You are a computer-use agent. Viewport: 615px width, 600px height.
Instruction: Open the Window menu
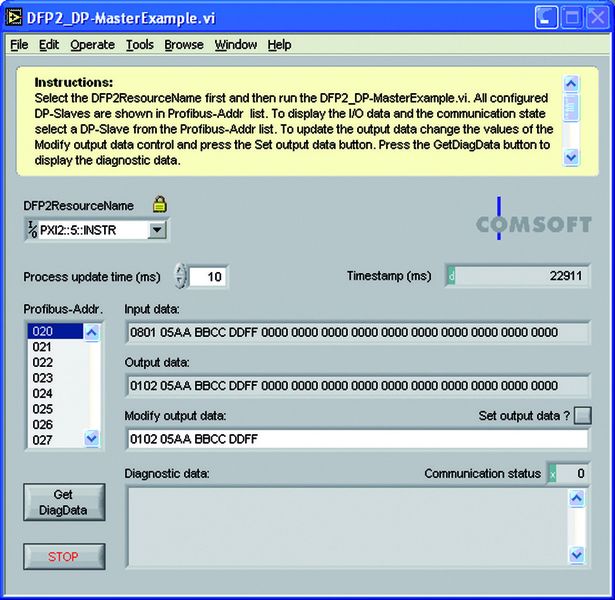[235, 45]
